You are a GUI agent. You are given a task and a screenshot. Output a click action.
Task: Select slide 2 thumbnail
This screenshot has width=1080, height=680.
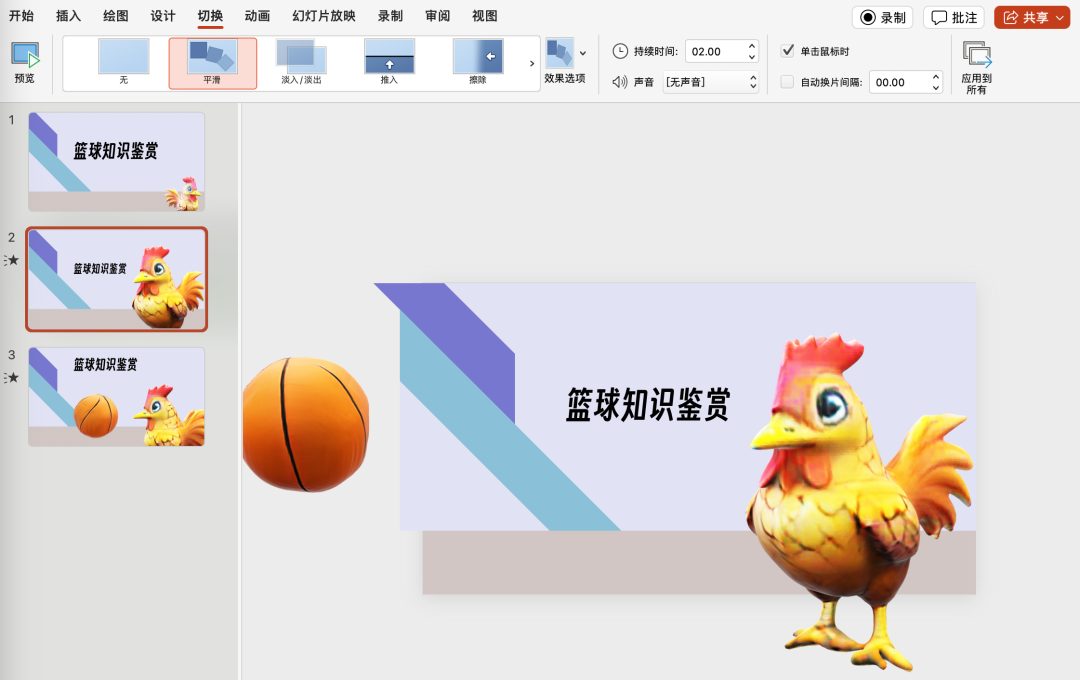pyautogui.click(x=116, y=279)
